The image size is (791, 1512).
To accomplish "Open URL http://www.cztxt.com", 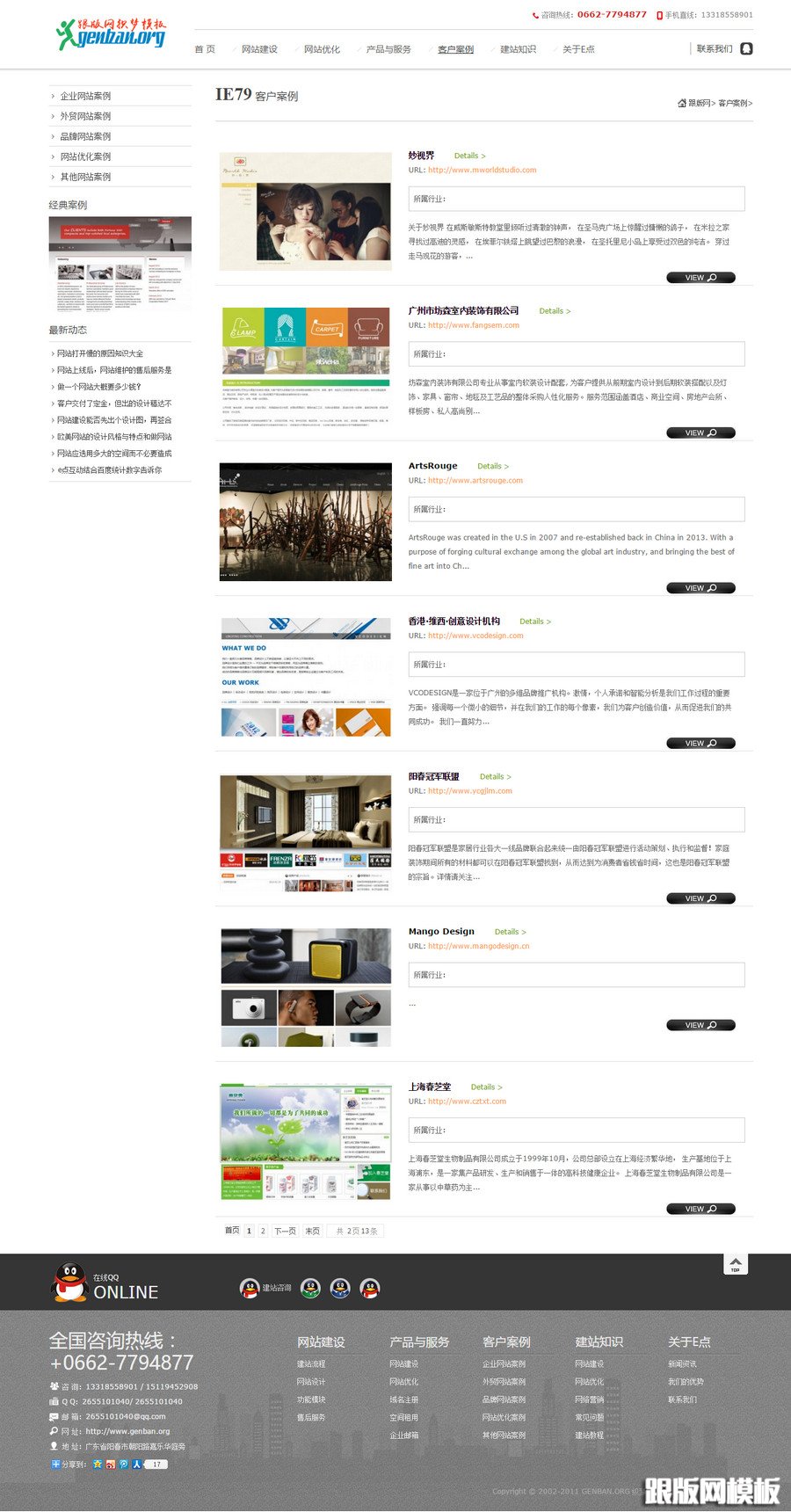I will (467, 1101).
